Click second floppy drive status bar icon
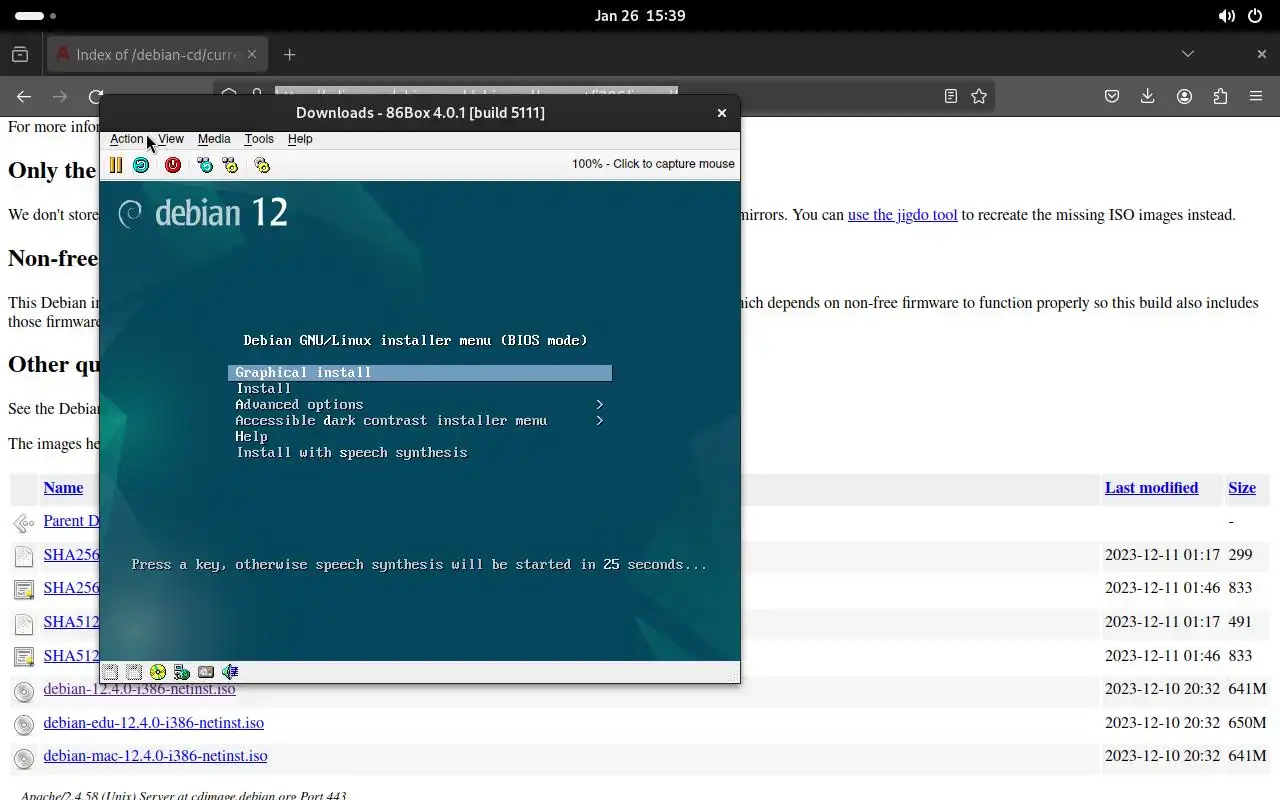This screenshot has height=800, width=1280. 134,672
